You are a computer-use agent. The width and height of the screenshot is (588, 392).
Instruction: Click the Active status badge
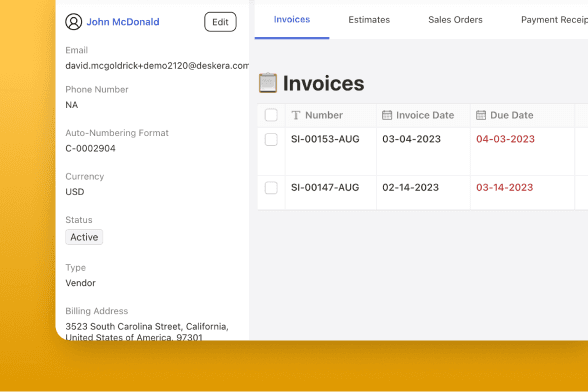(84, 237)
